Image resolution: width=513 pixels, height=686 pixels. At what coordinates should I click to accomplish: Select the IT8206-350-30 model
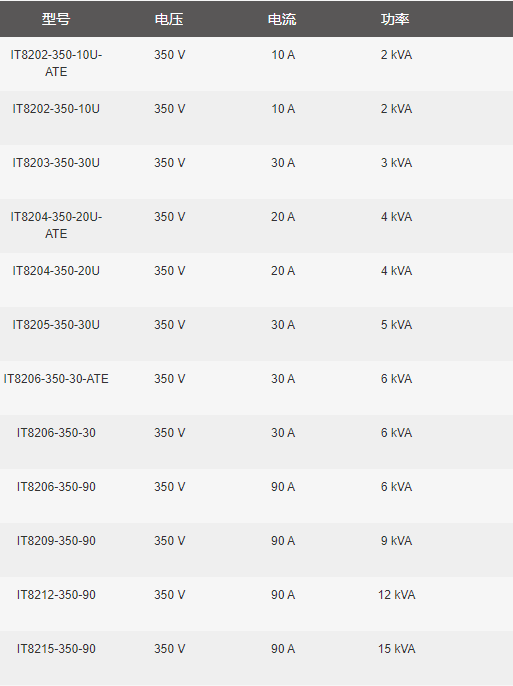pos(56,433)
